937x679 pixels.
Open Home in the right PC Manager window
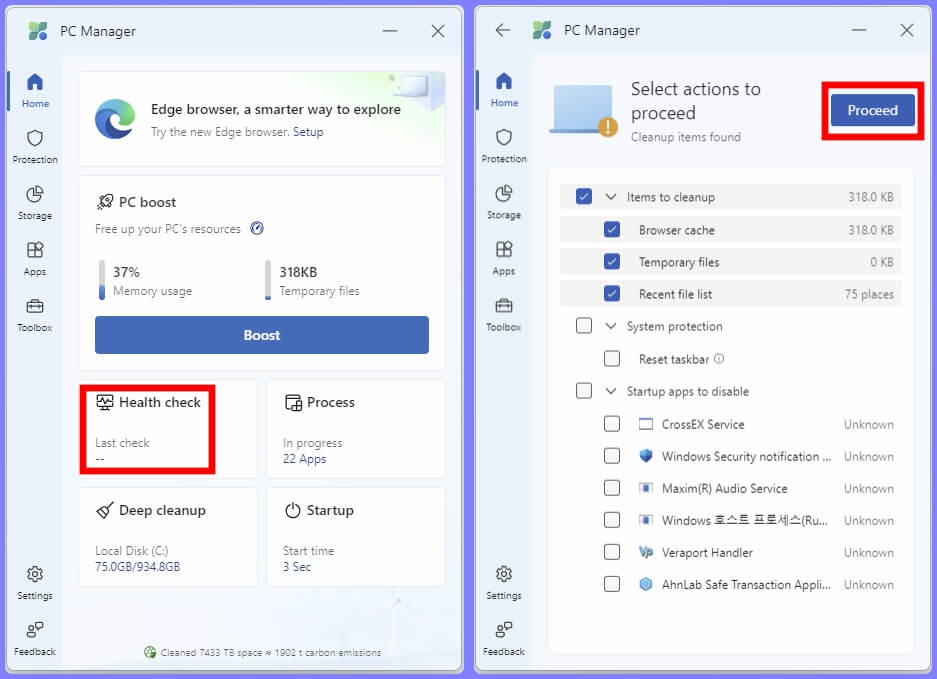(504, 90)
